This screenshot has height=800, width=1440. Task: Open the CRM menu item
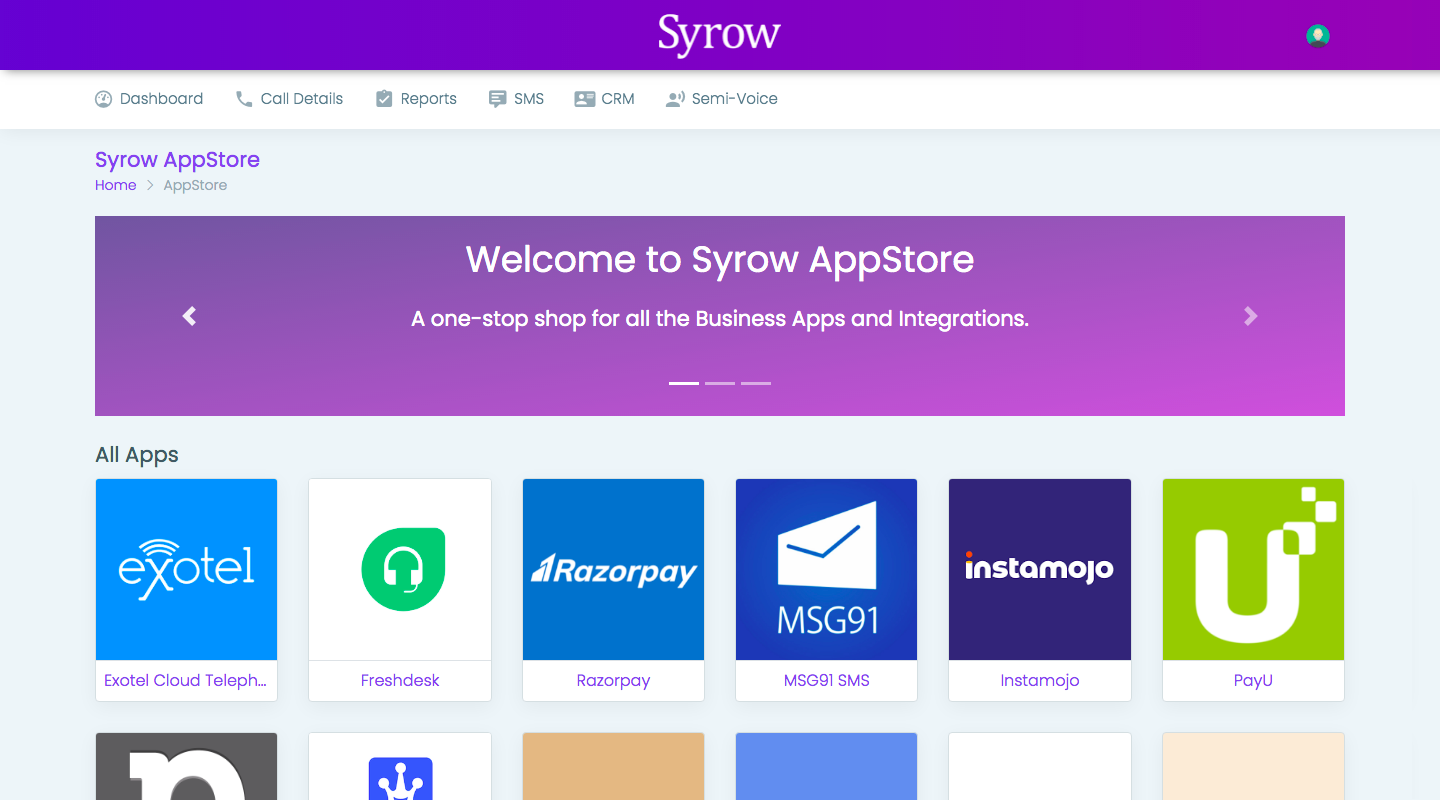tap(605, 99)
